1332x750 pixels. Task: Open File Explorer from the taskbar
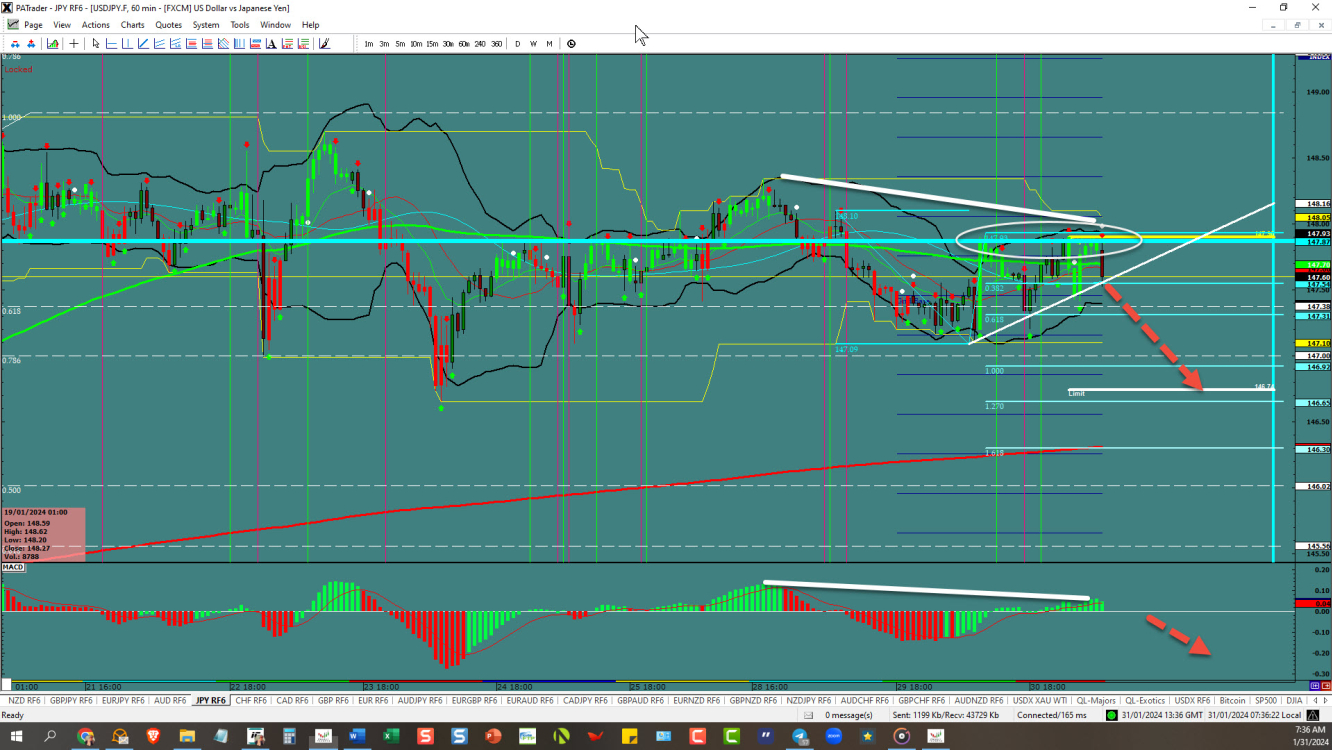[188, 736]
